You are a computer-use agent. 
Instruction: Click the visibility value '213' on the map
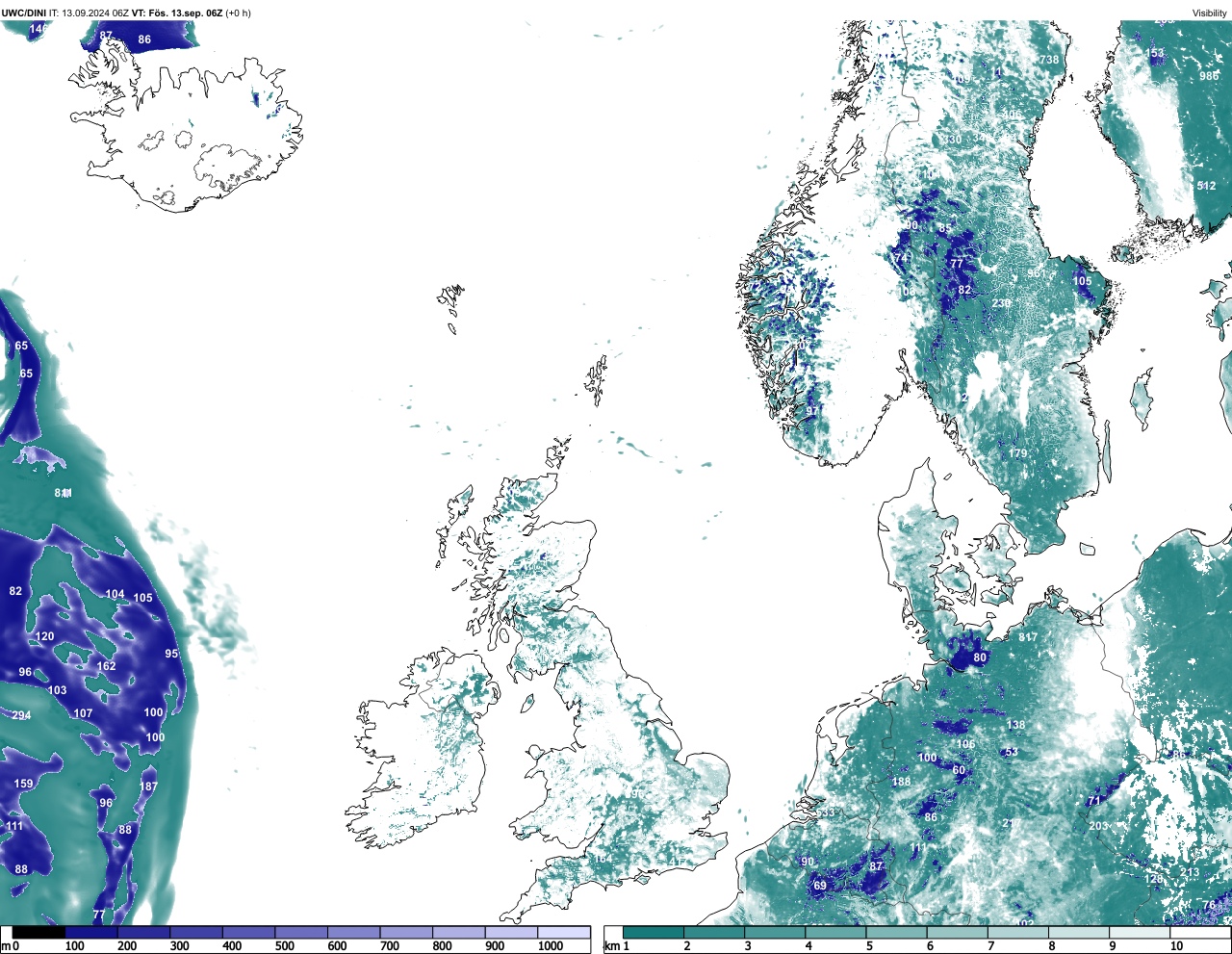pos(1190,873)
